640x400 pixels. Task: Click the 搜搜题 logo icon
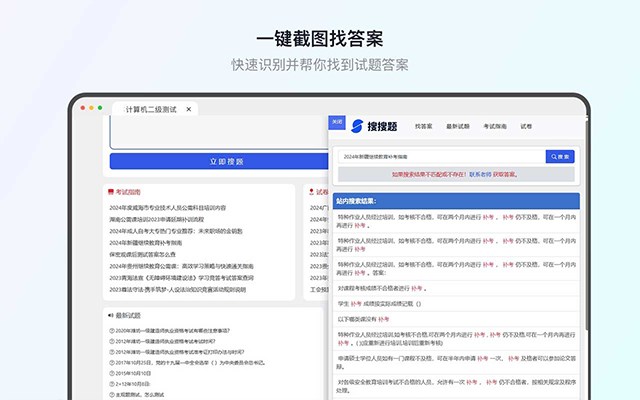tap(357, 126)
